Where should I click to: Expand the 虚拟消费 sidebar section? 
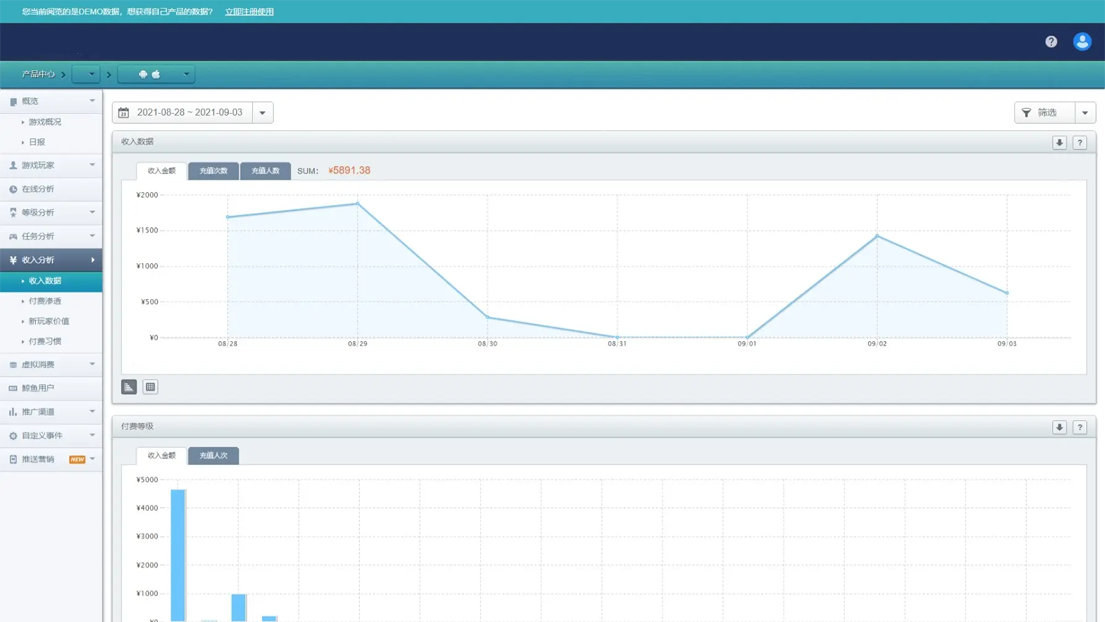click(x=50, y=365)
